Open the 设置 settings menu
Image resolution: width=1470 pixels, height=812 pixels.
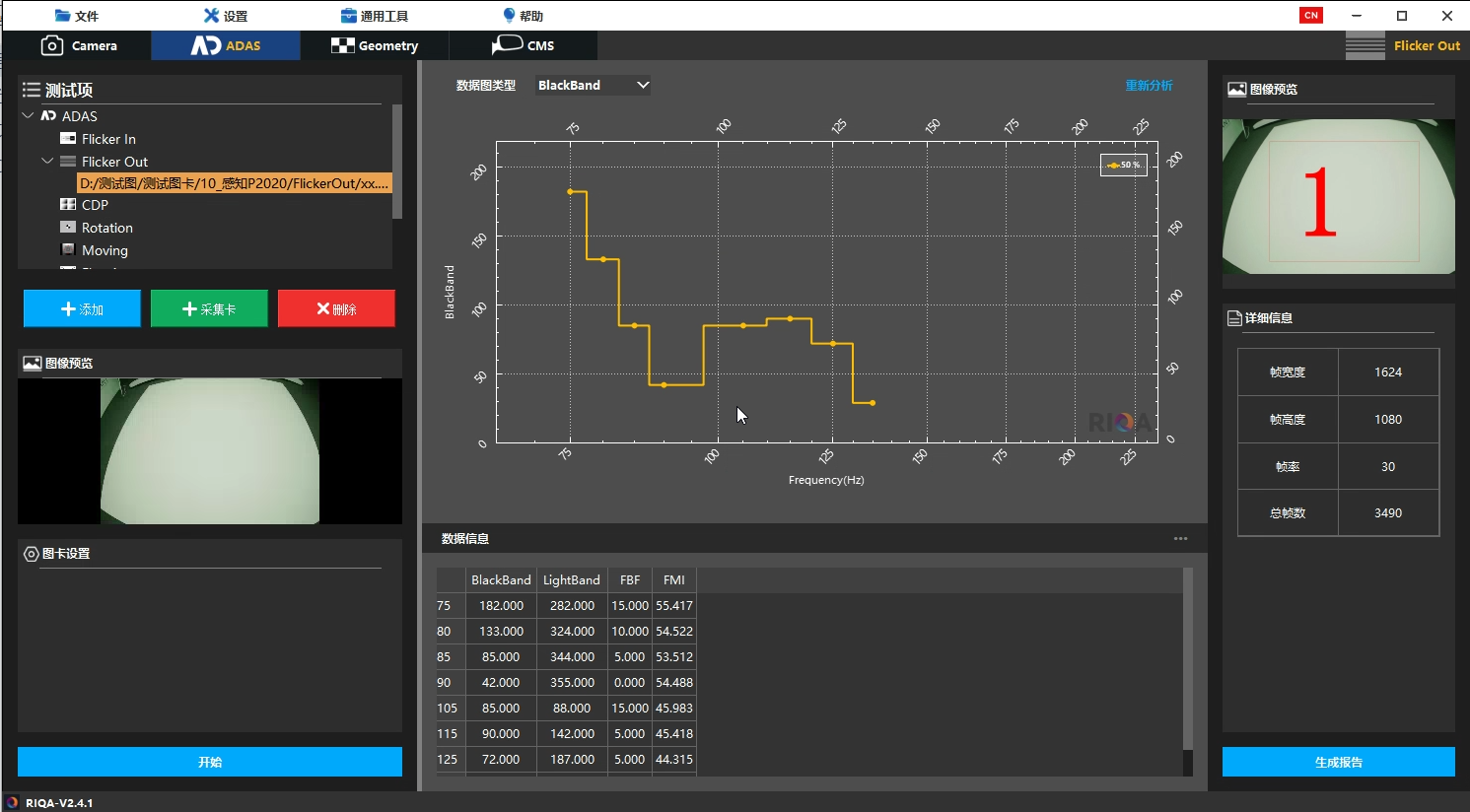point(226,16)
